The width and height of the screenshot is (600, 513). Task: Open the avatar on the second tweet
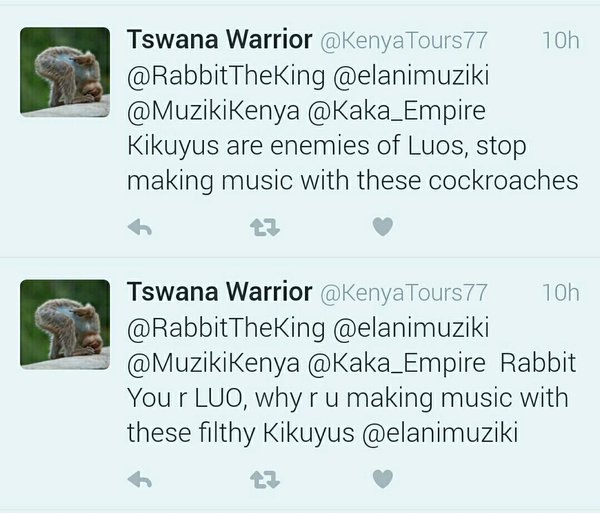click(x=65, y=325)
